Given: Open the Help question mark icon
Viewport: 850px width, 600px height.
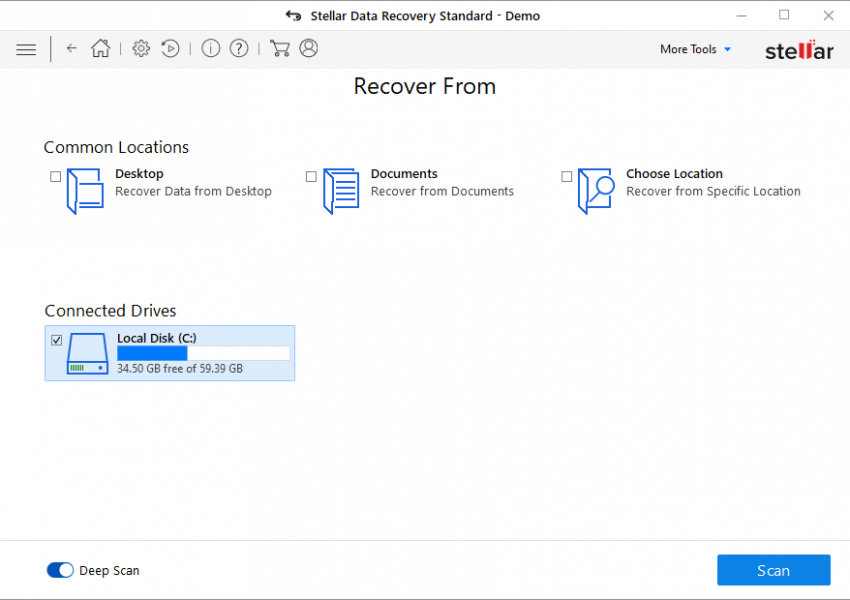Looking at the screenshot, I should pos(239,48).
